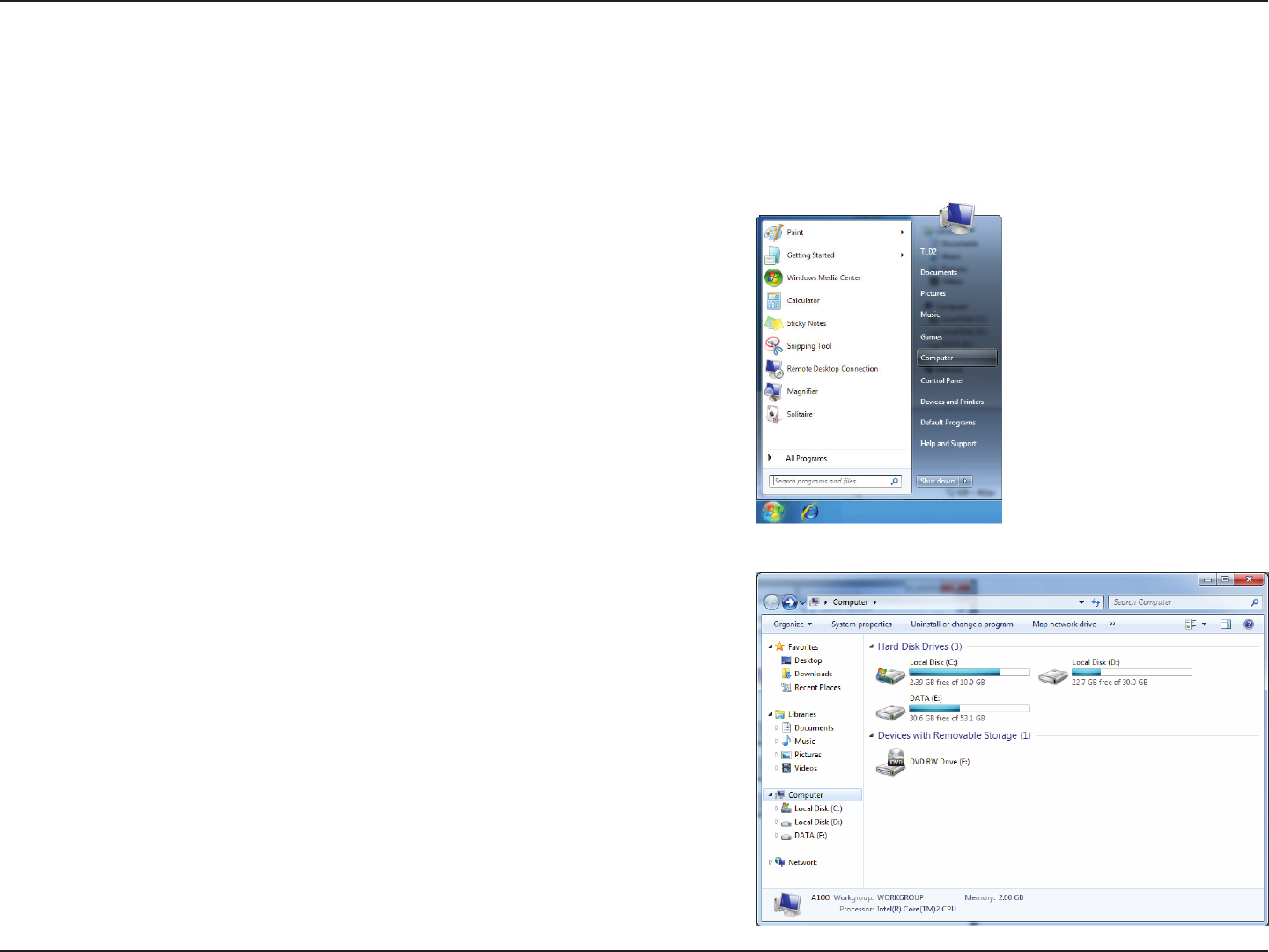Click the Forward navigation arrow in Explorer
This screenshot has width=1269, height=952.
tap(789, 602)
